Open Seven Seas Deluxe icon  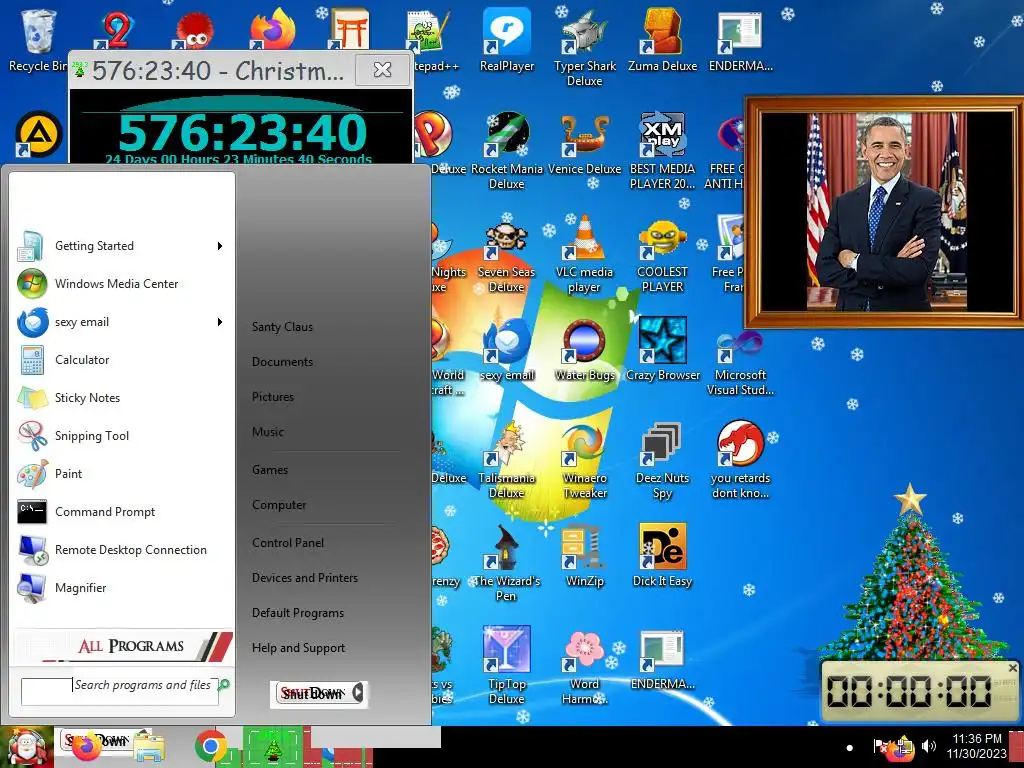click(x=507, y=257)
